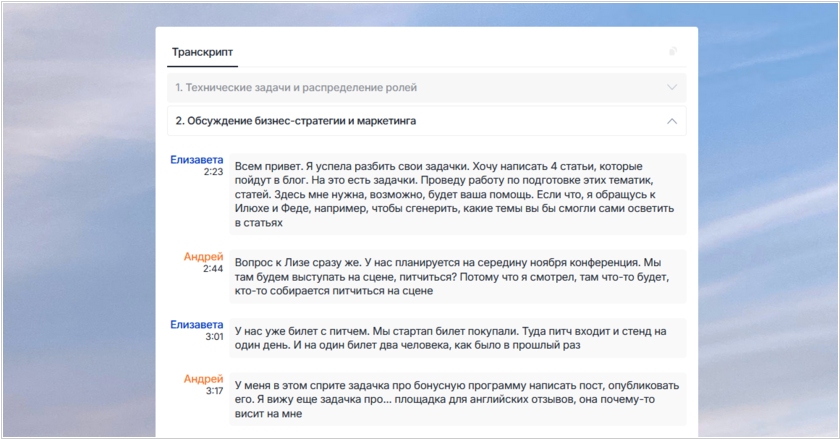Jump to timestamp 2:44
The width and height of the screenshot is (840, 439).
213,269
